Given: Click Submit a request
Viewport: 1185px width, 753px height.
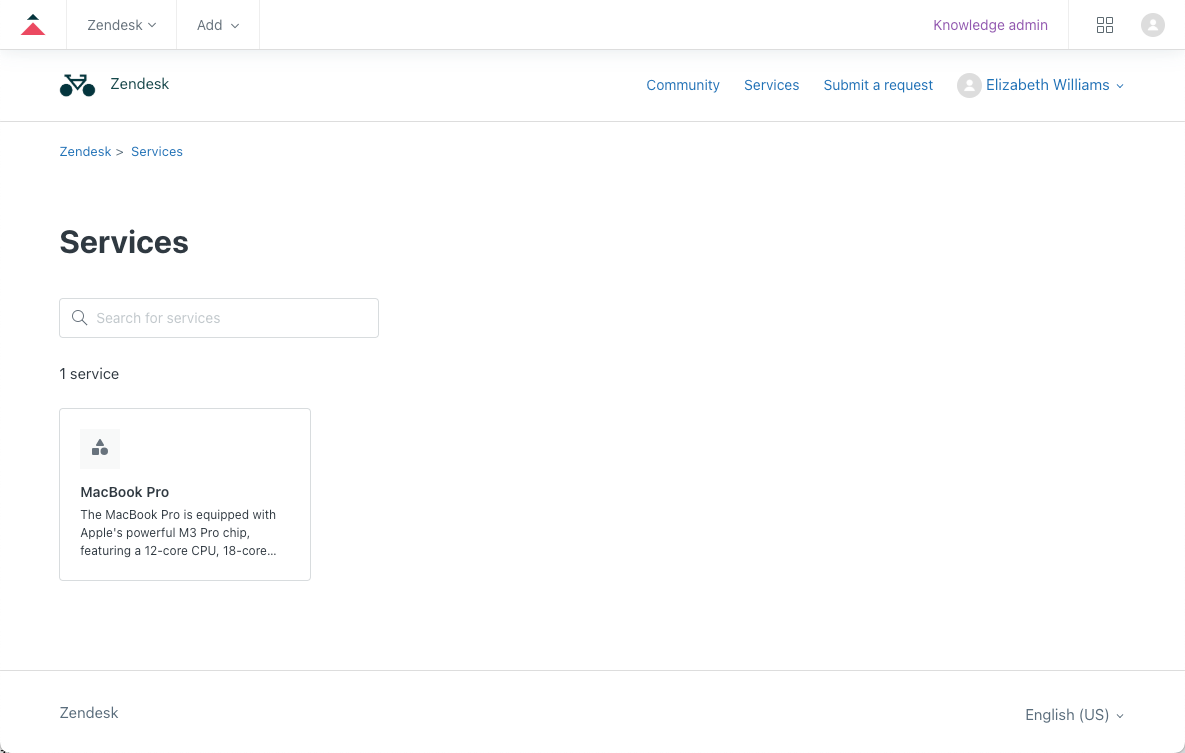Looking at the screenshot, I should 877,85.
